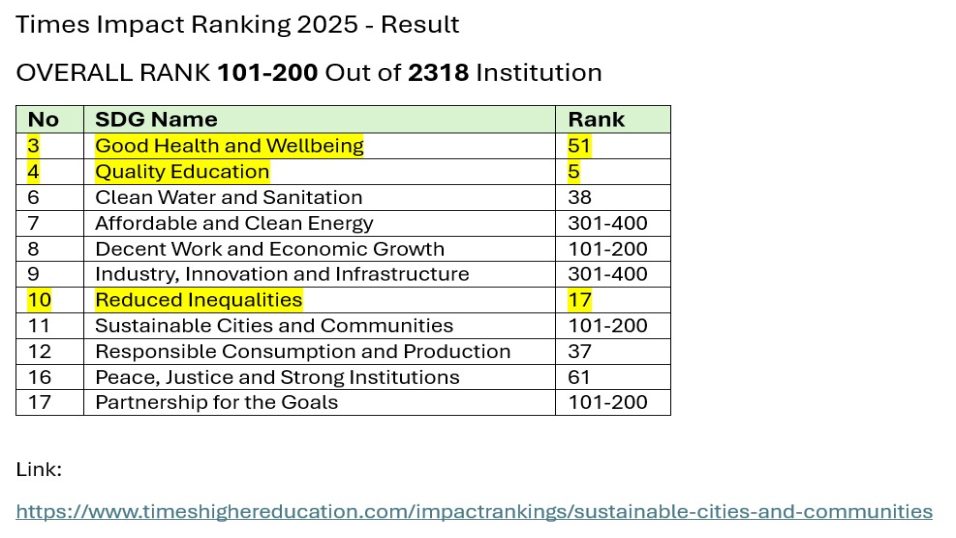Click the 'OVERALL RANK 101-200' heading text
Screen dimensions: 956x538
coord(167,73)
